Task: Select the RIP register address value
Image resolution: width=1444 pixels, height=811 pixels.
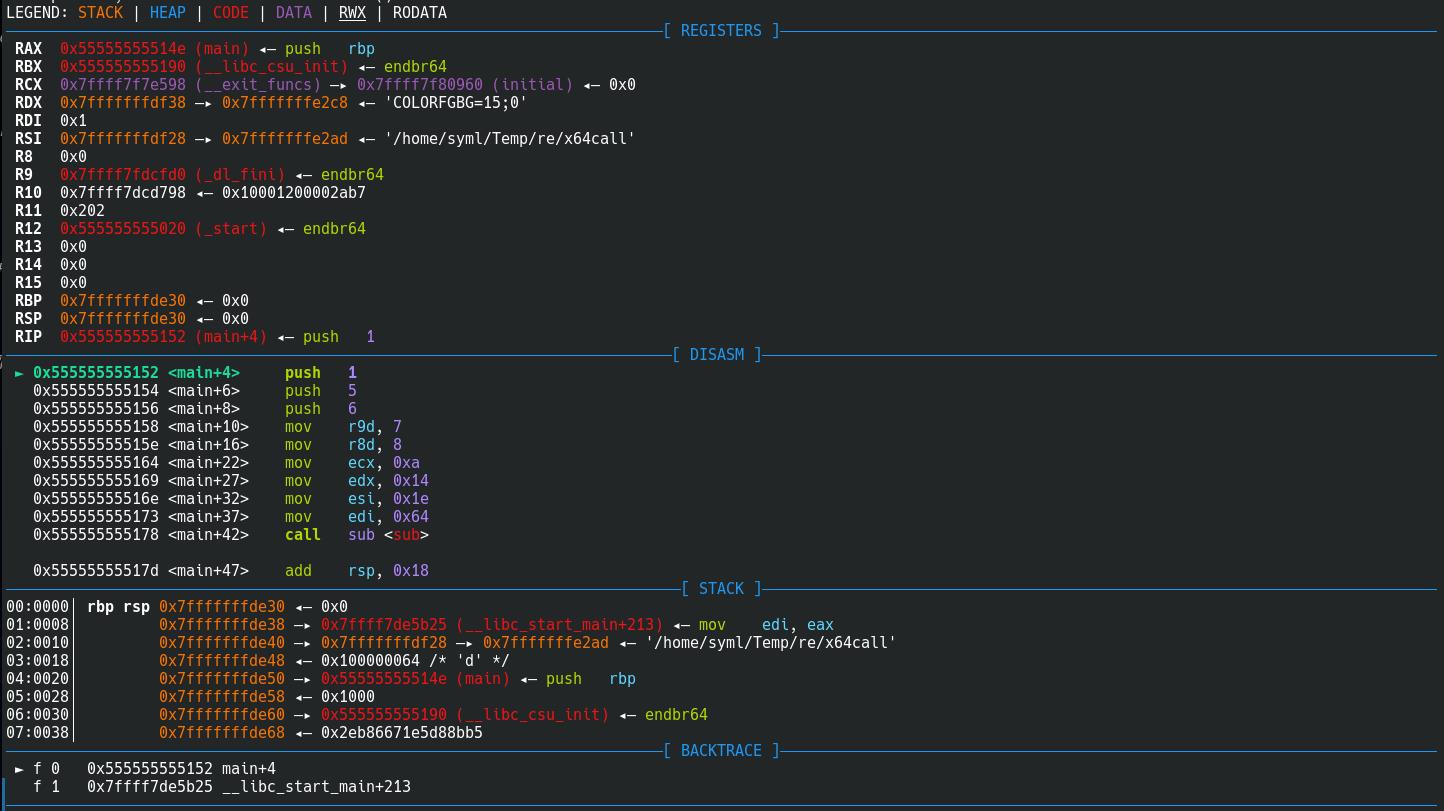Action: click(x=122, y=337)
